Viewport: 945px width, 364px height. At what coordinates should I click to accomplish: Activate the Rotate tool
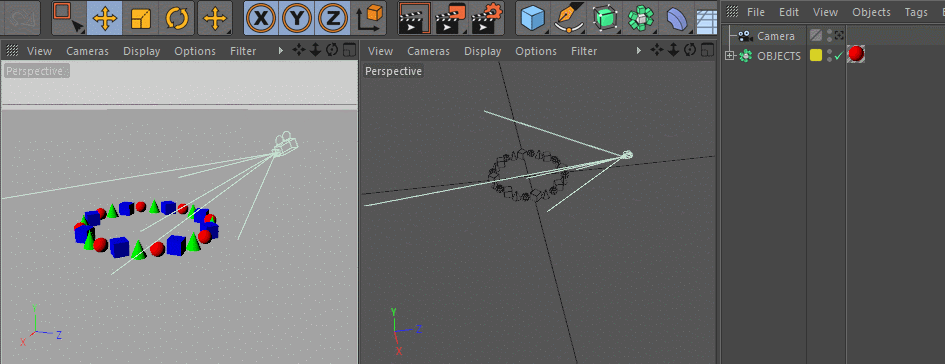(x=177, y=18)
